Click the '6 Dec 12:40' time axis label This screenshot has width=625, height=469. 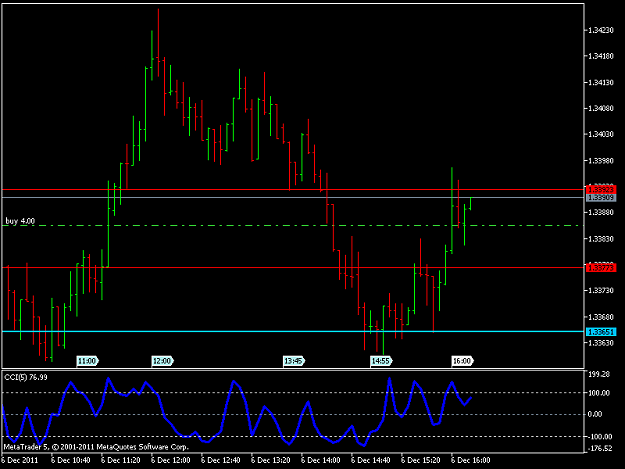pos(220,460)
